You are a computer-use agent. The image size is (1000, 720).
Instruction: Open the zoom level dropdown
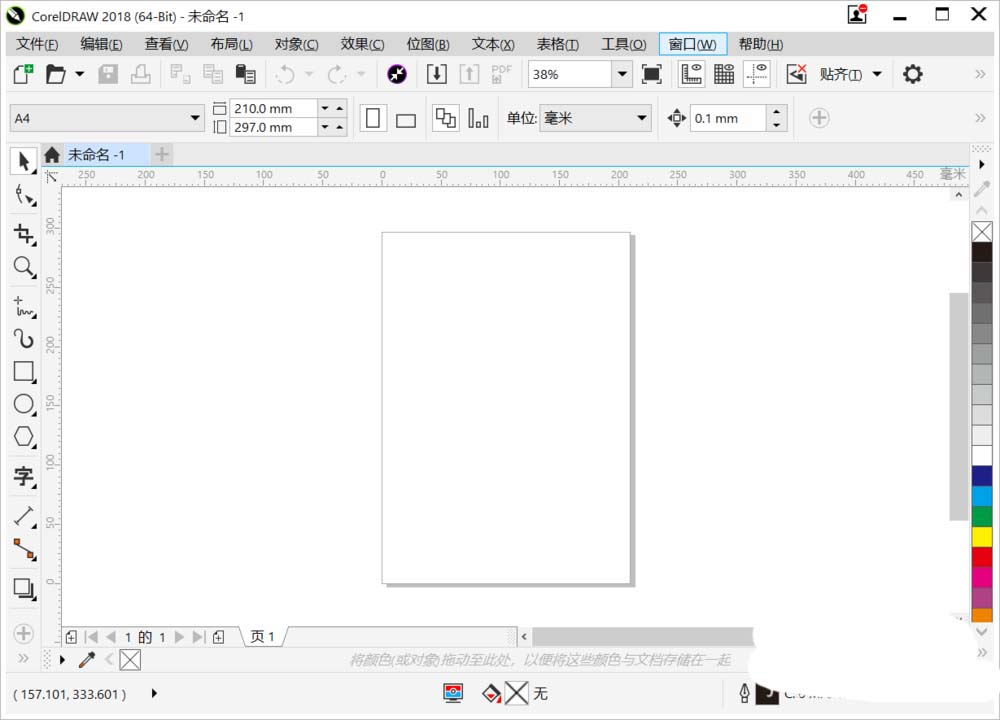(x=622, y=74)
